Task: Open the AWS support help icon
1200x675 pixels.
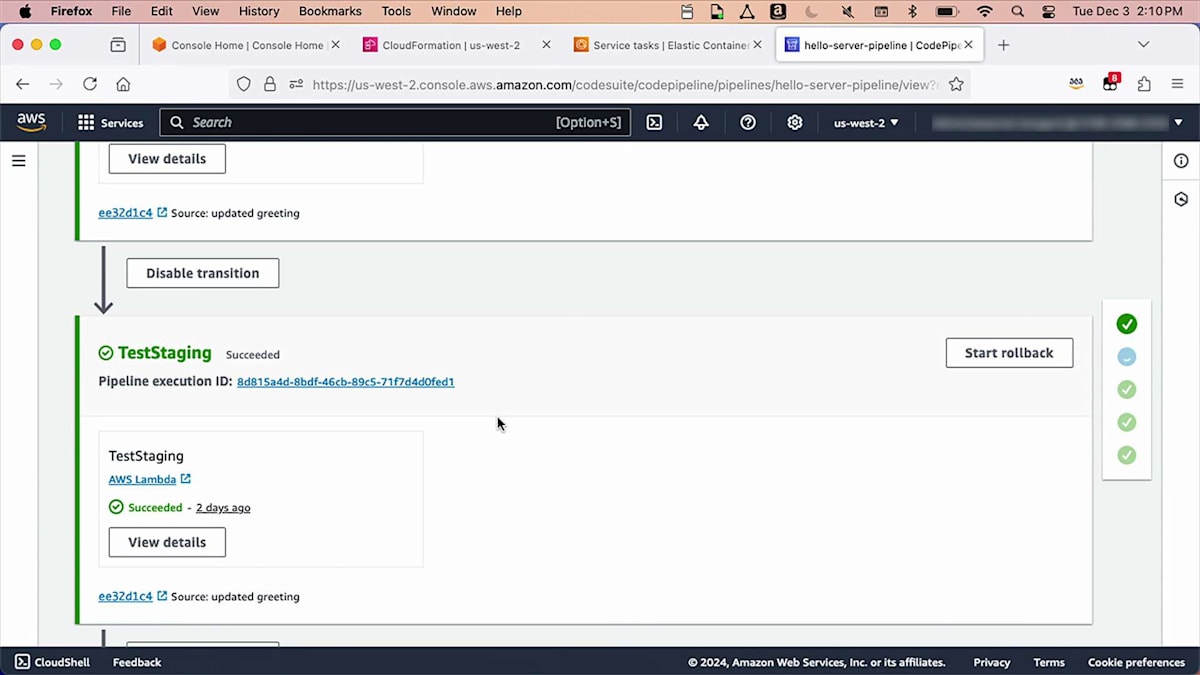Action: point(748,122)
